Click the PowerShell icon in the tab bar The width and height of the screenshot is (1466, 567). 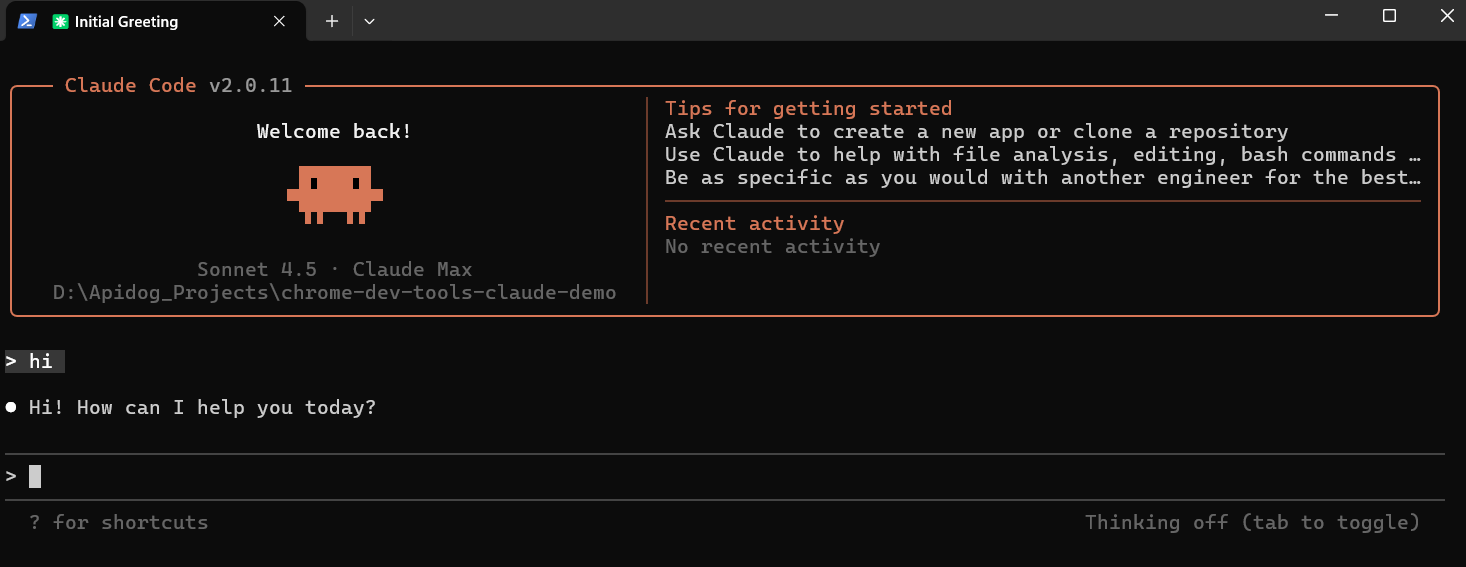pyautogui.click(x=27, y=21)
